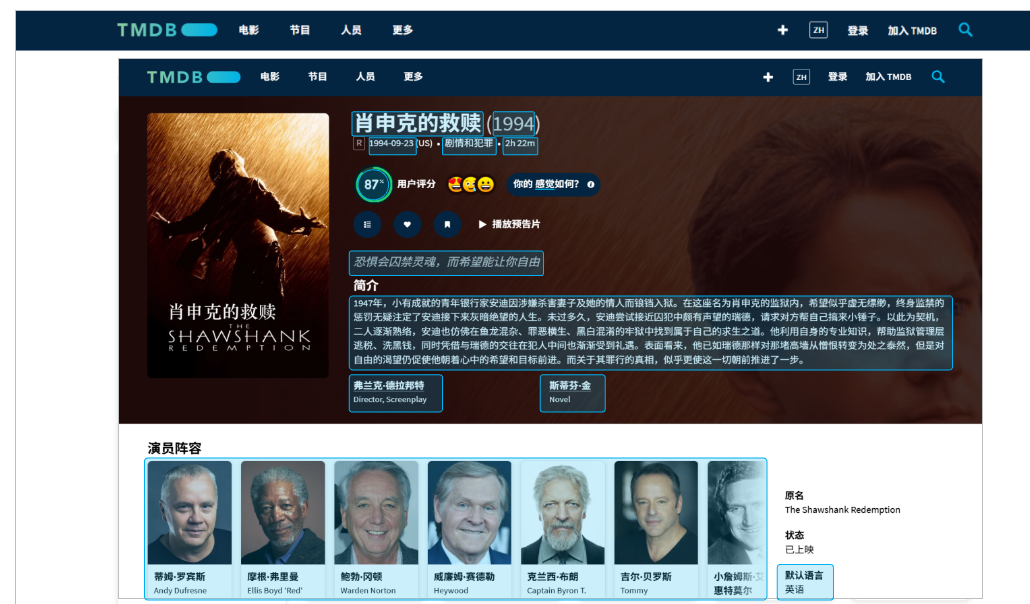Image resolution: width=1030 pixels, height=604 pixels.
Task: Click 登录 in the outer header
Action: point(857,31)
